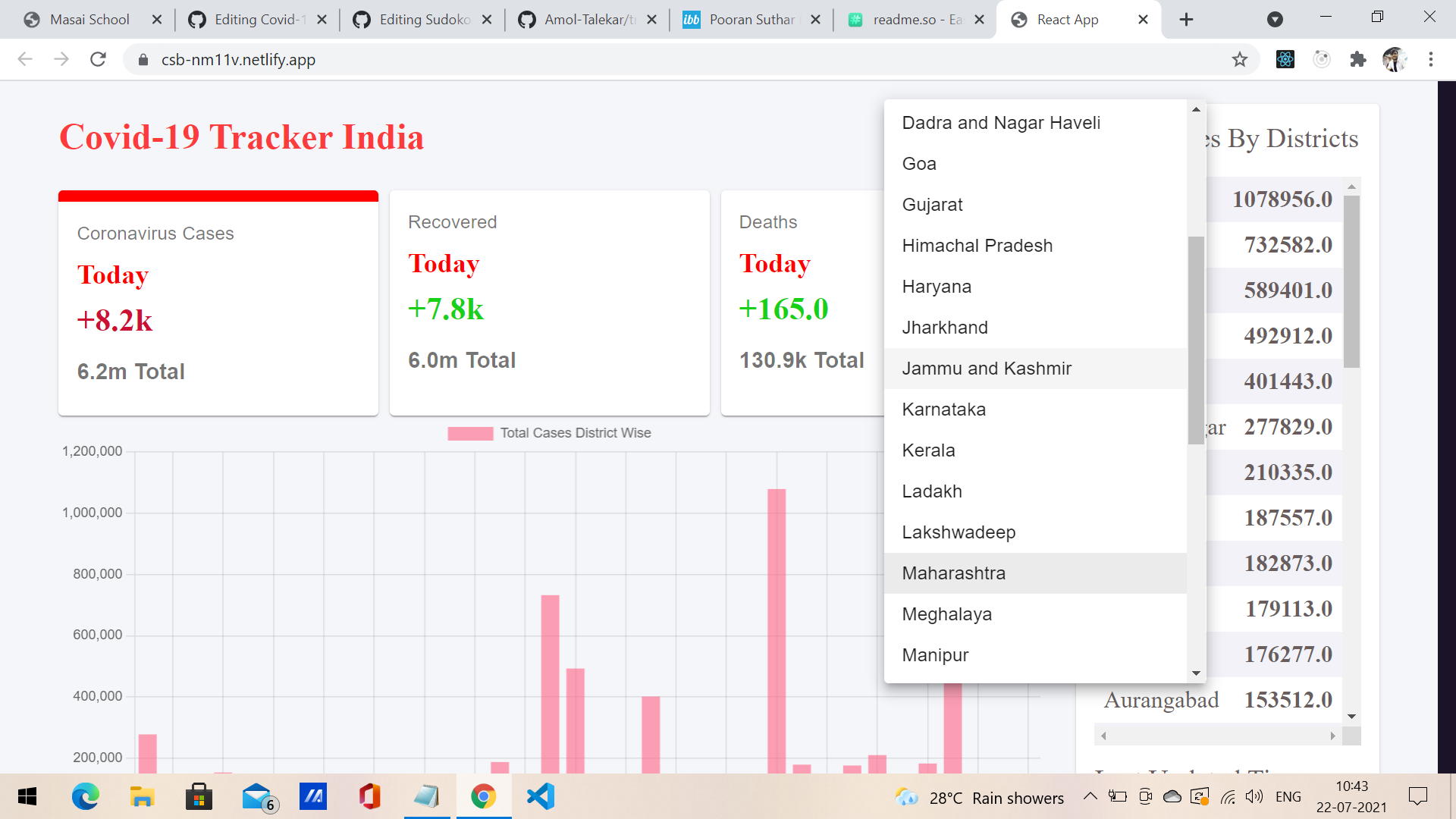
Task: Switch to Masai School tab
Action: [x=89, y=20]
